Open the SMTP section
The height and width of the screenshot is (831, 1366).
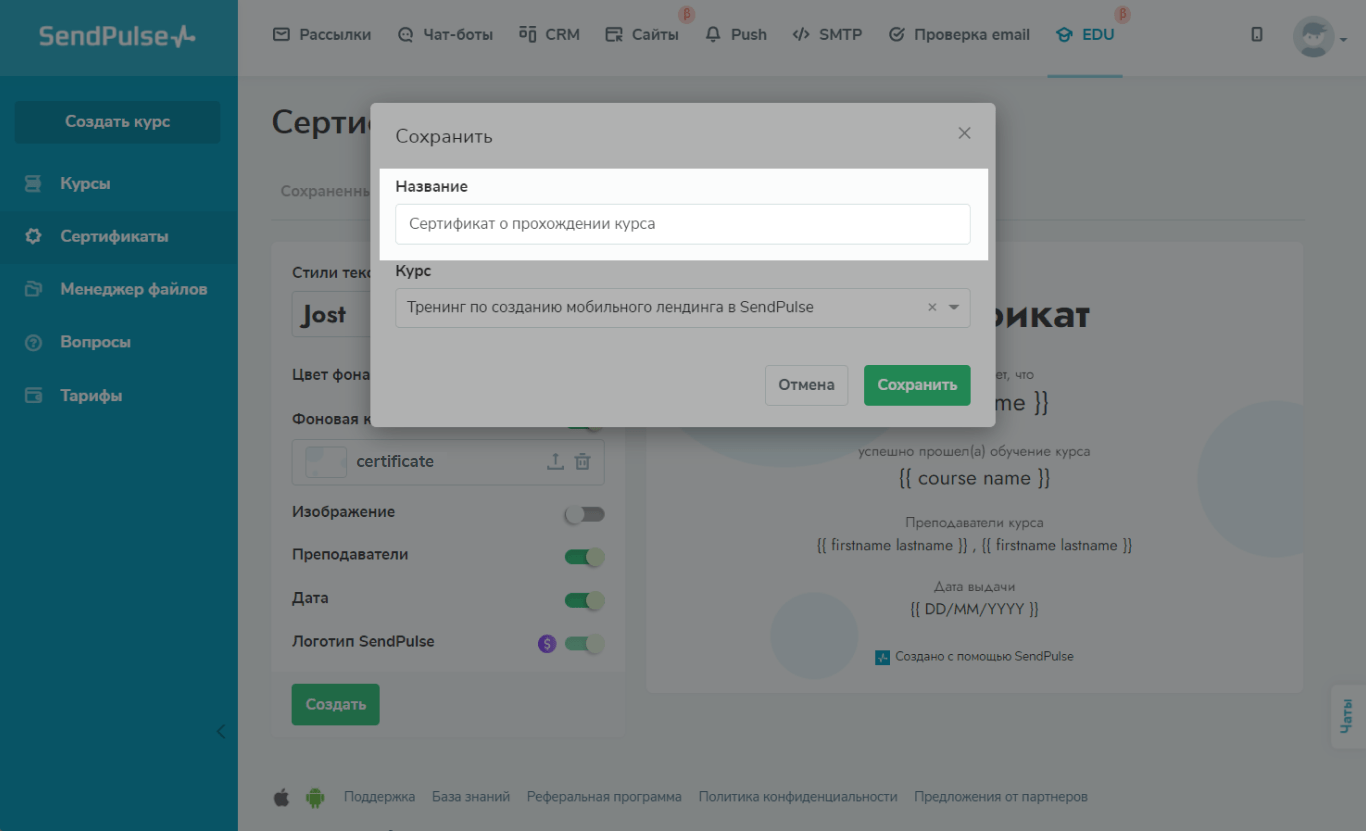pyautogui.click(x=827, y=34)
